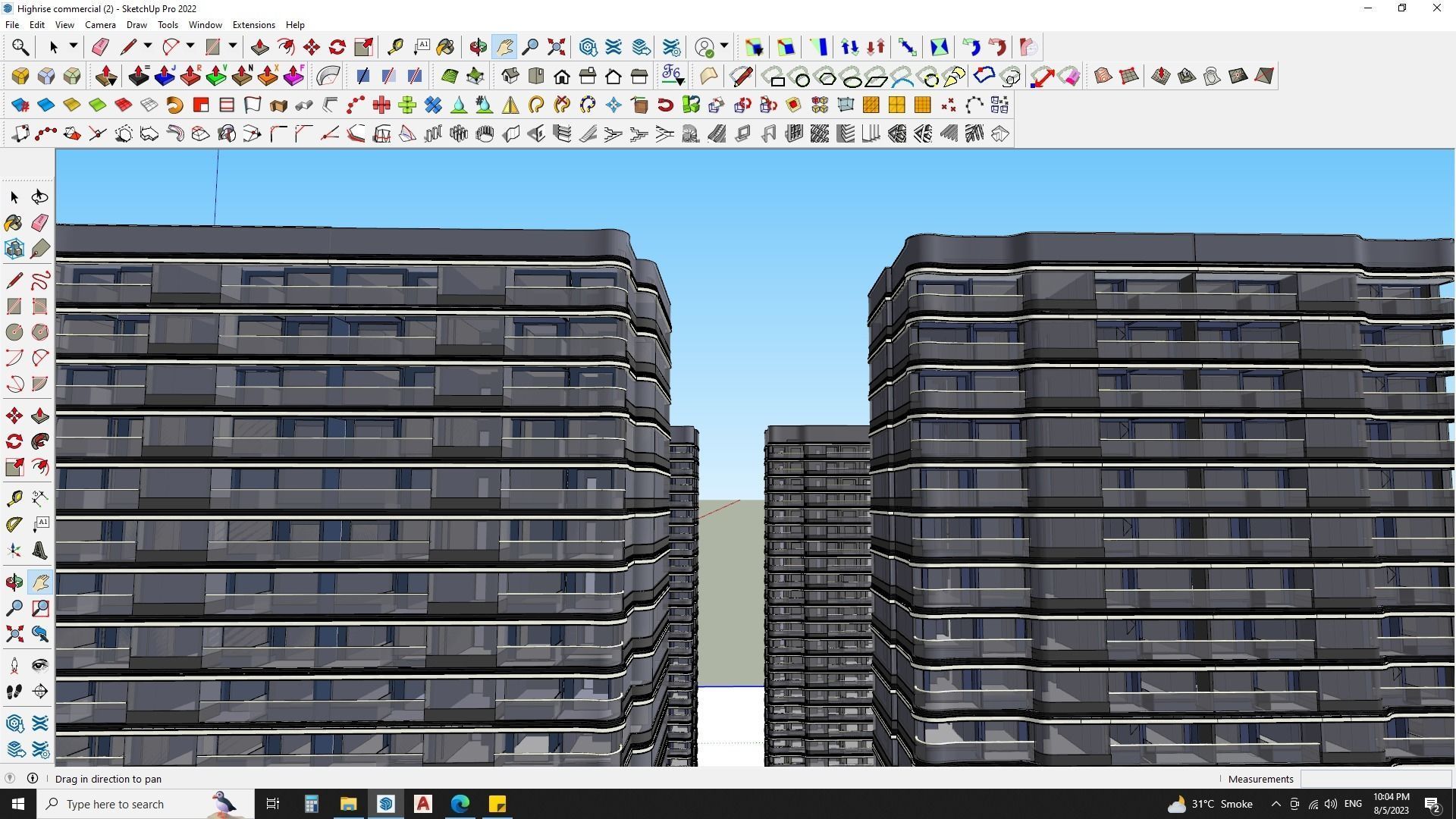Select the Tag tool icon
Image resolution: width=1456 pixels, height=819 pixels.
coord(40,249)
